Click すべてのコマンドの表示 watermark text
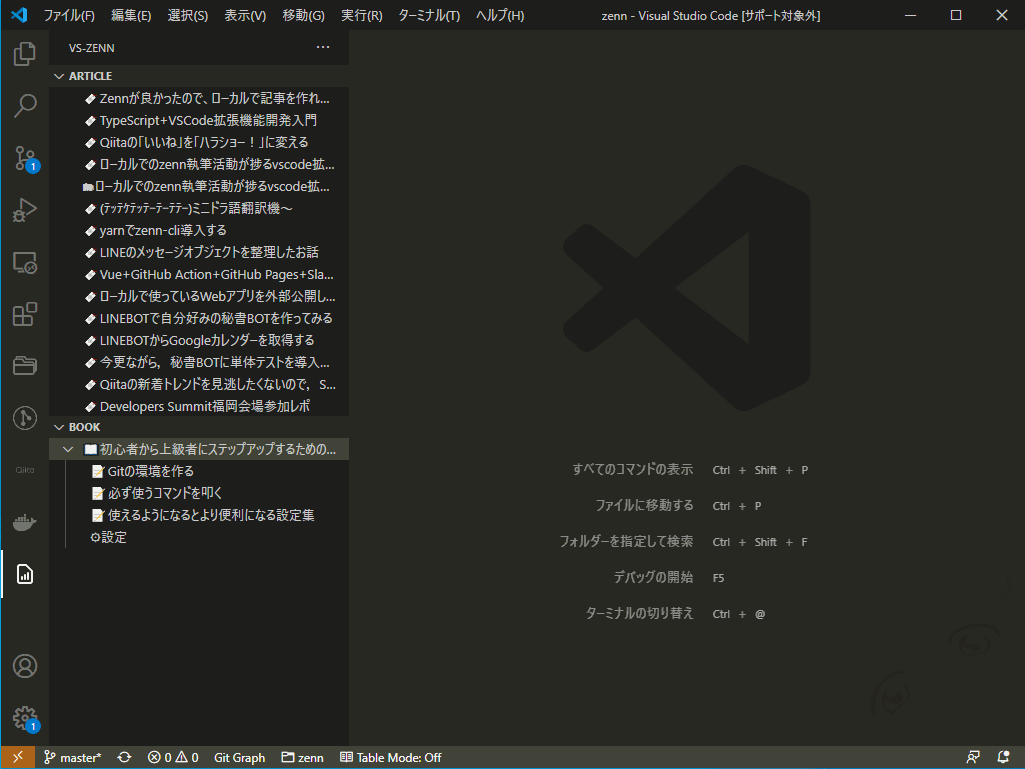This screenshot has width=1025, height=769. (632, 470)
